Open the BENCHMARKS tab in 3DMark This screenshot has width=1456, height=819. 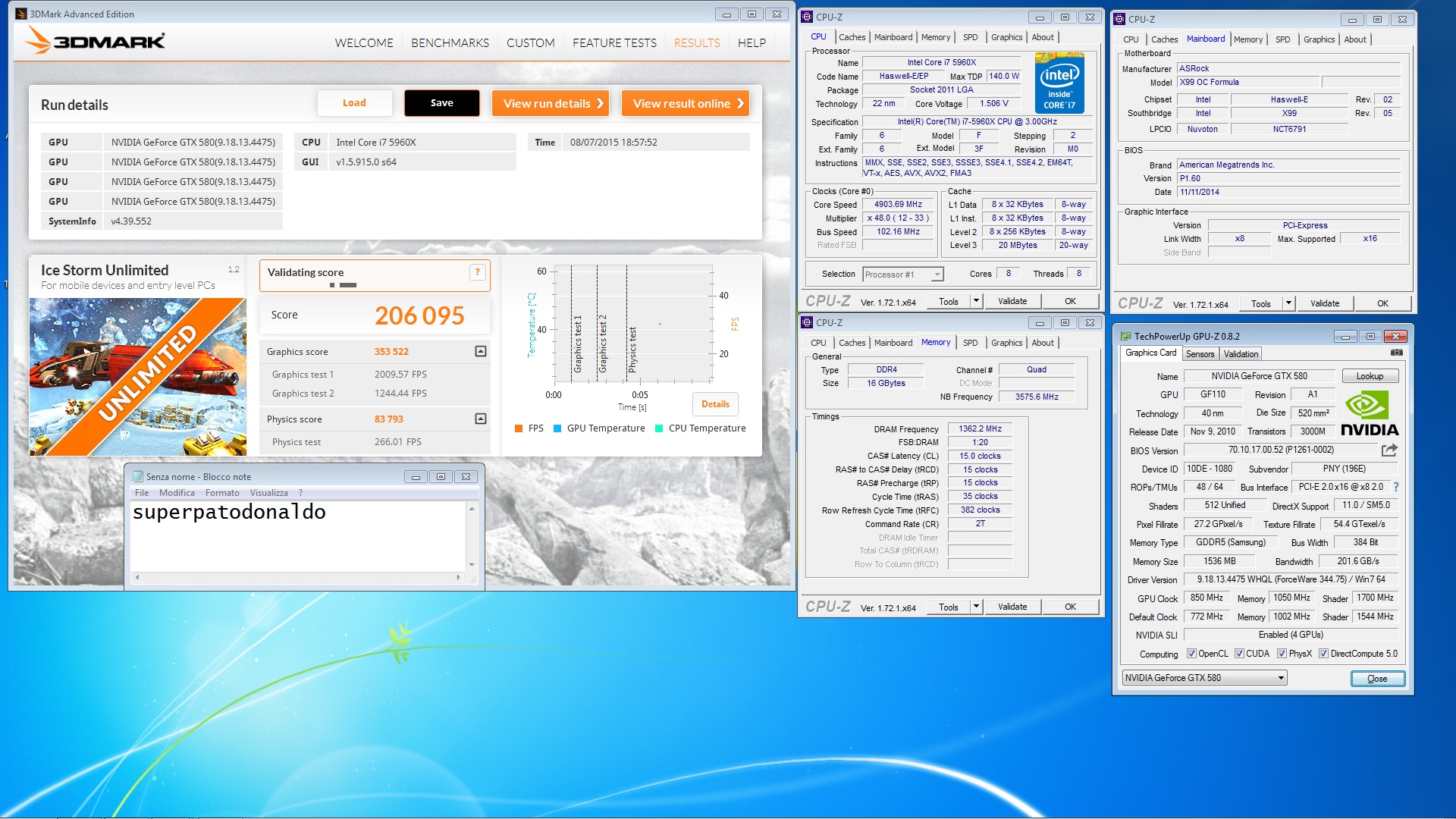pyautogui.click(x=450, y=43)
